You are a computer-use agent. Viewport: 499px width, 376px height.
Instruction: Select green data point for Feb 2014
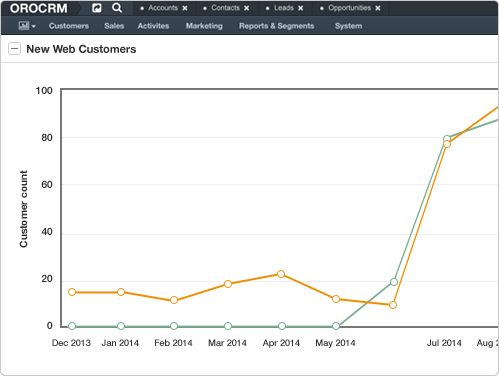point(174,326)
